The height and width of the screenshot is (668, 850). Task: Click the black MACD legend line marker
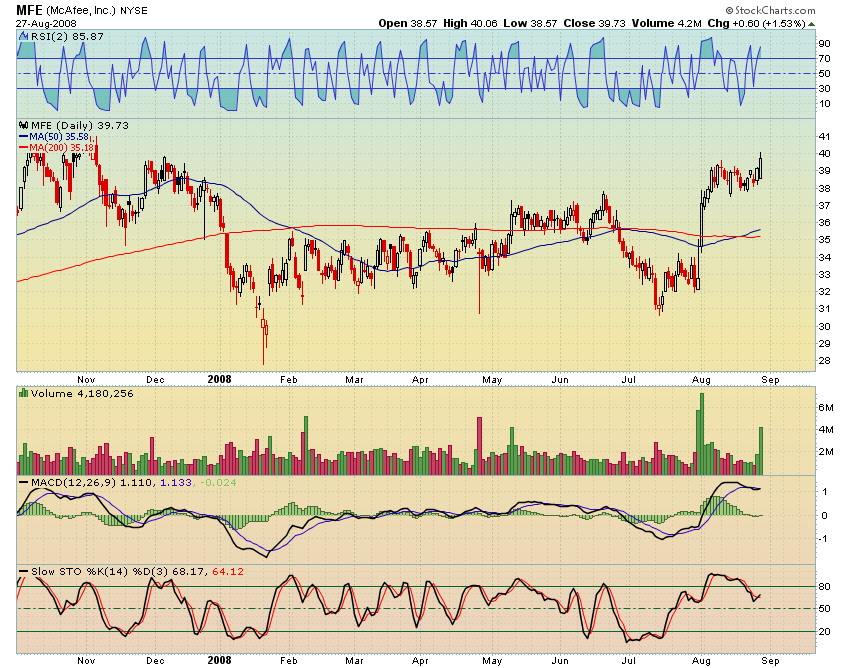[x=23, y=482]
